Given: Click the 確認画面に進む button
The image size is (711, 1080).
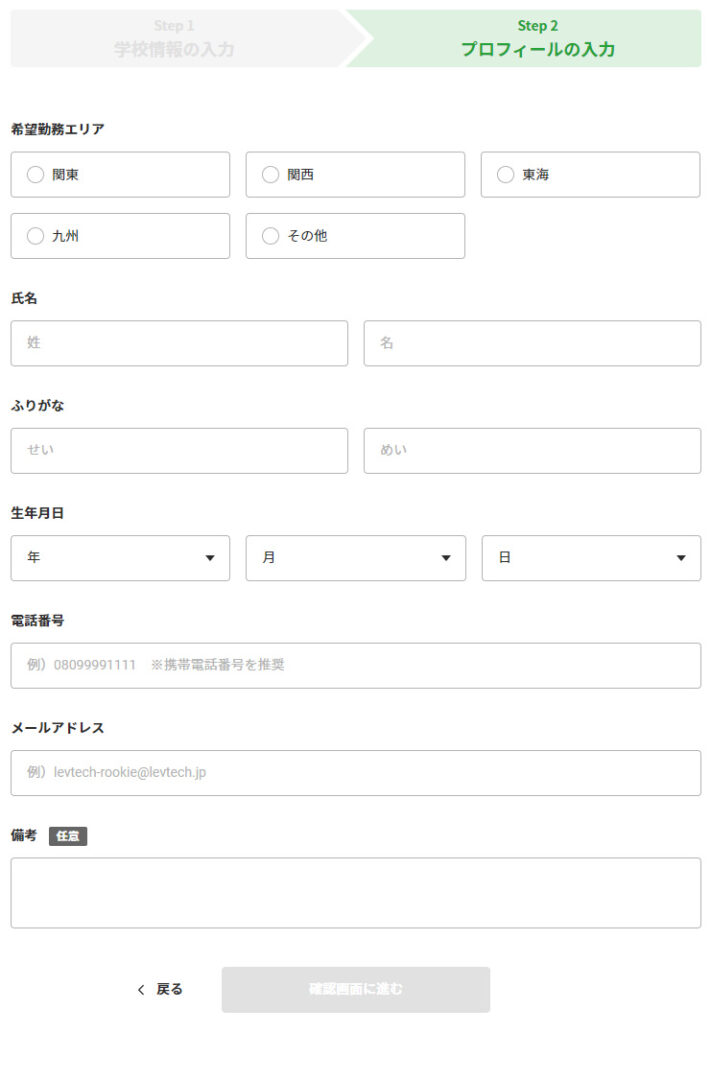Looking at the screenshot, I should coord(356,990).
